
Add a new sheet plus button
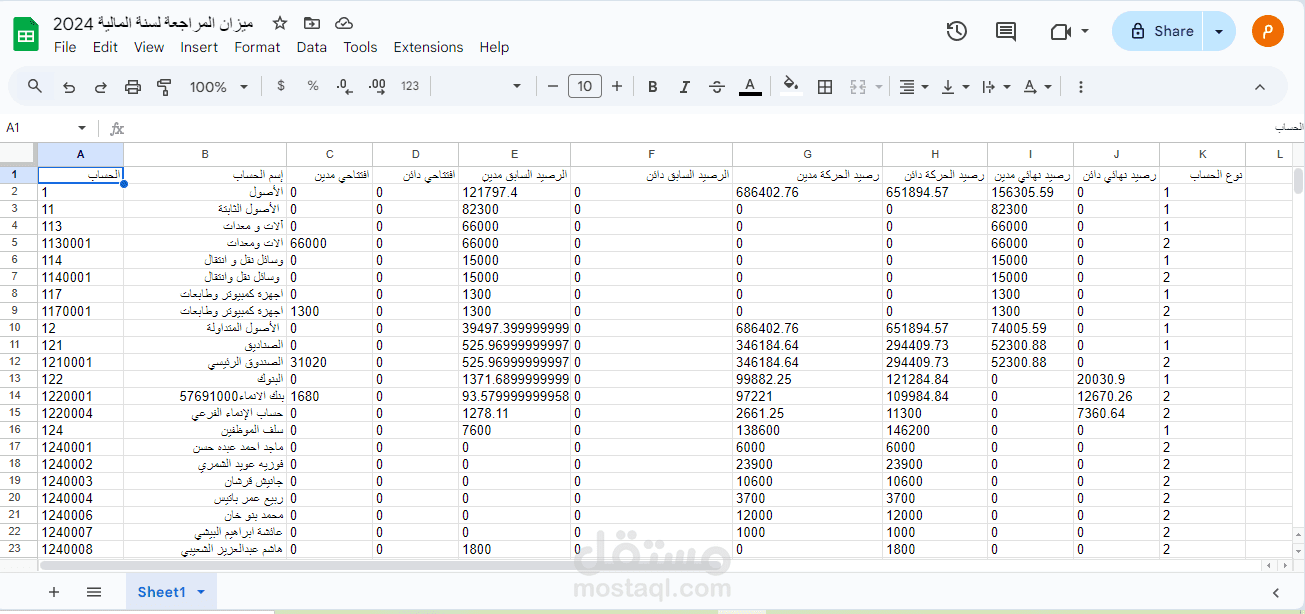[x=54, y=592]
